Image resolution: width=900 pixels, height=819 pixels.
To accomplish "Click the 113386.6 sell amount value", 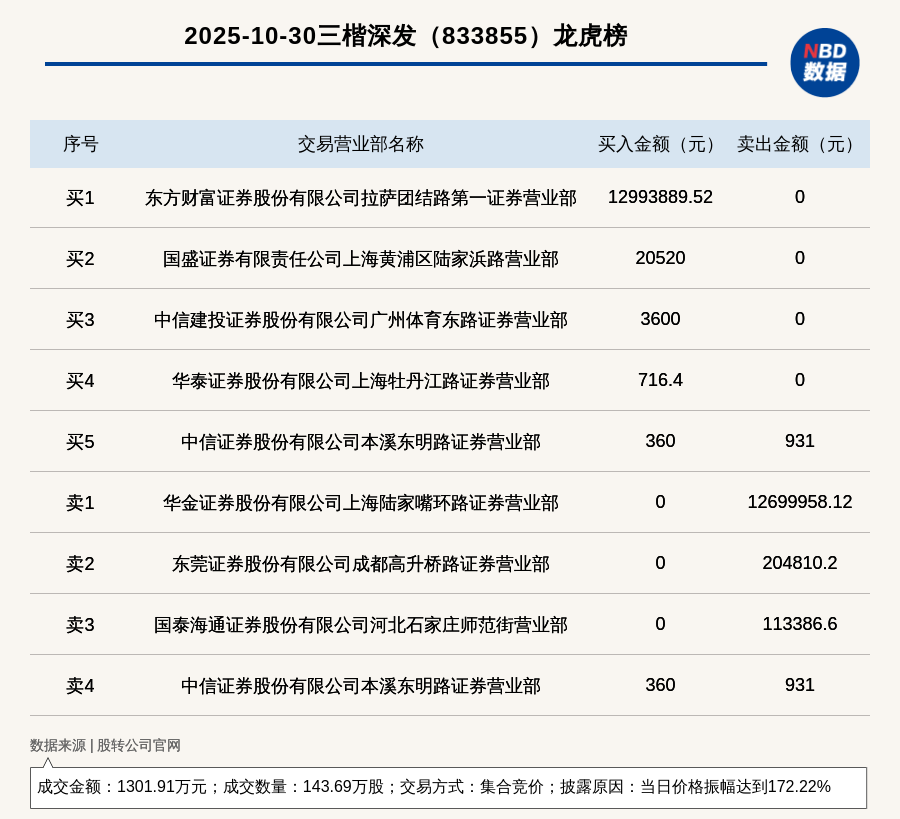I will (799, 624).
